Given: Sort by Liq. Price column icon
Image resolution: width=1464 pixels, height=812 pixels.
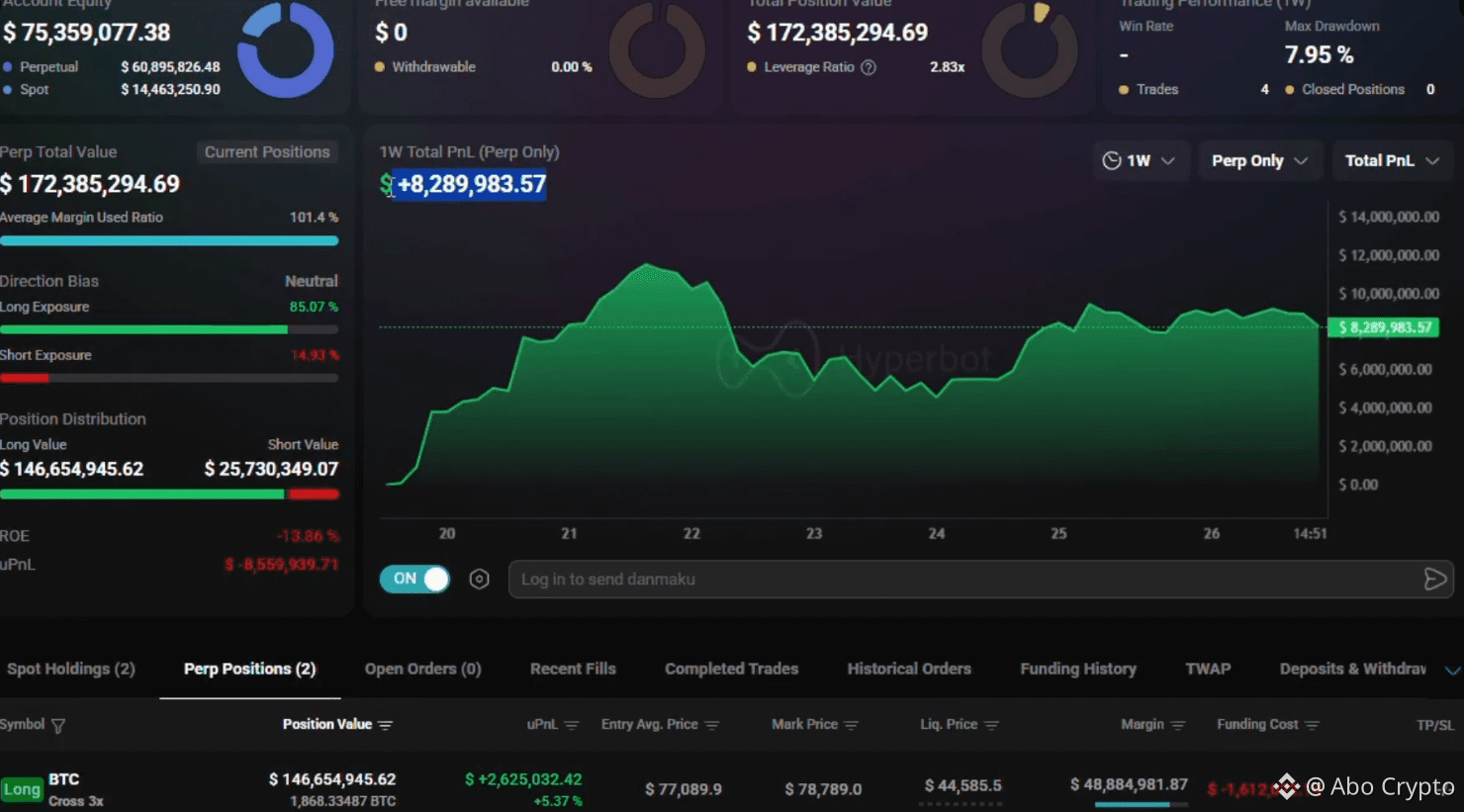Looking at the screenshot, I should [x=991, y=725].
